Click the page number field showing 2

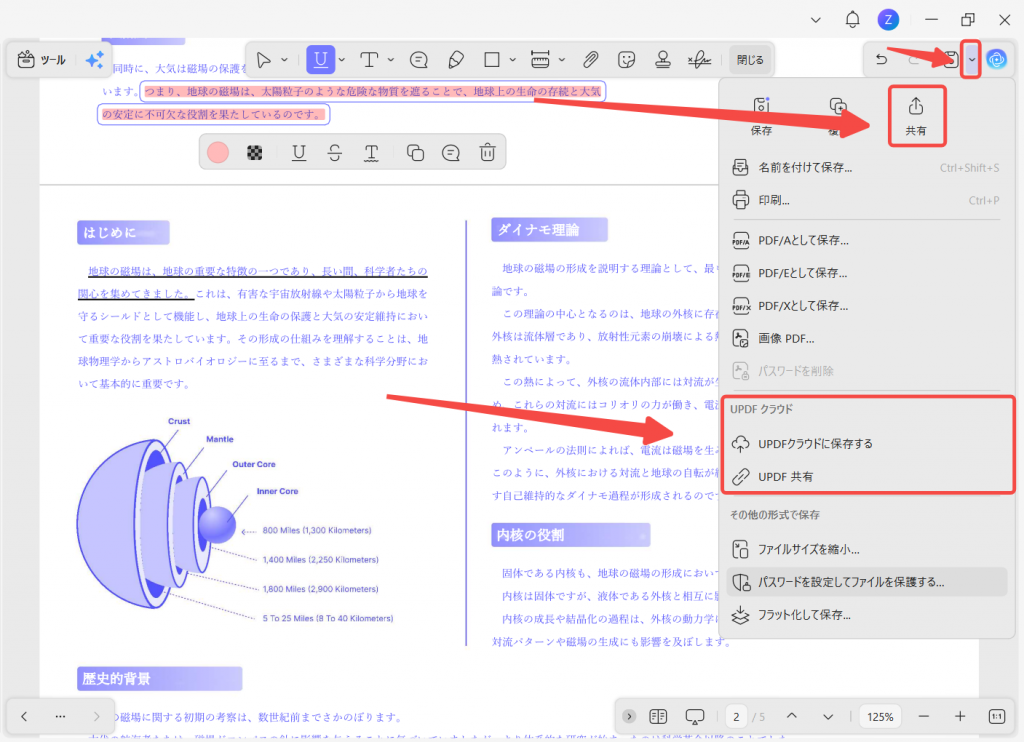point(736,717)
